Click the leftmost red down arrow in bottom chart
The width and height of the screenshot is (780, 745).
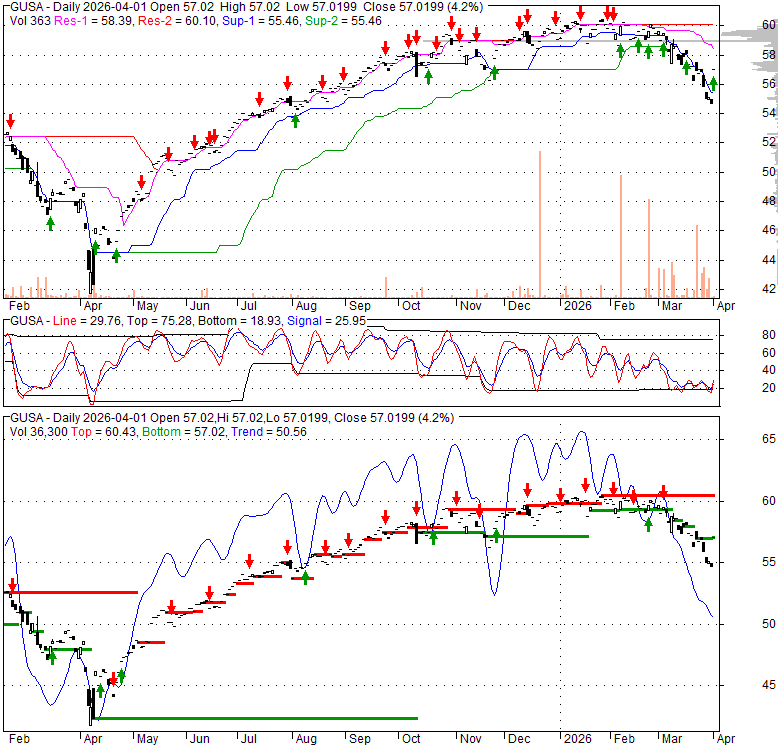(x=12, y=585)
